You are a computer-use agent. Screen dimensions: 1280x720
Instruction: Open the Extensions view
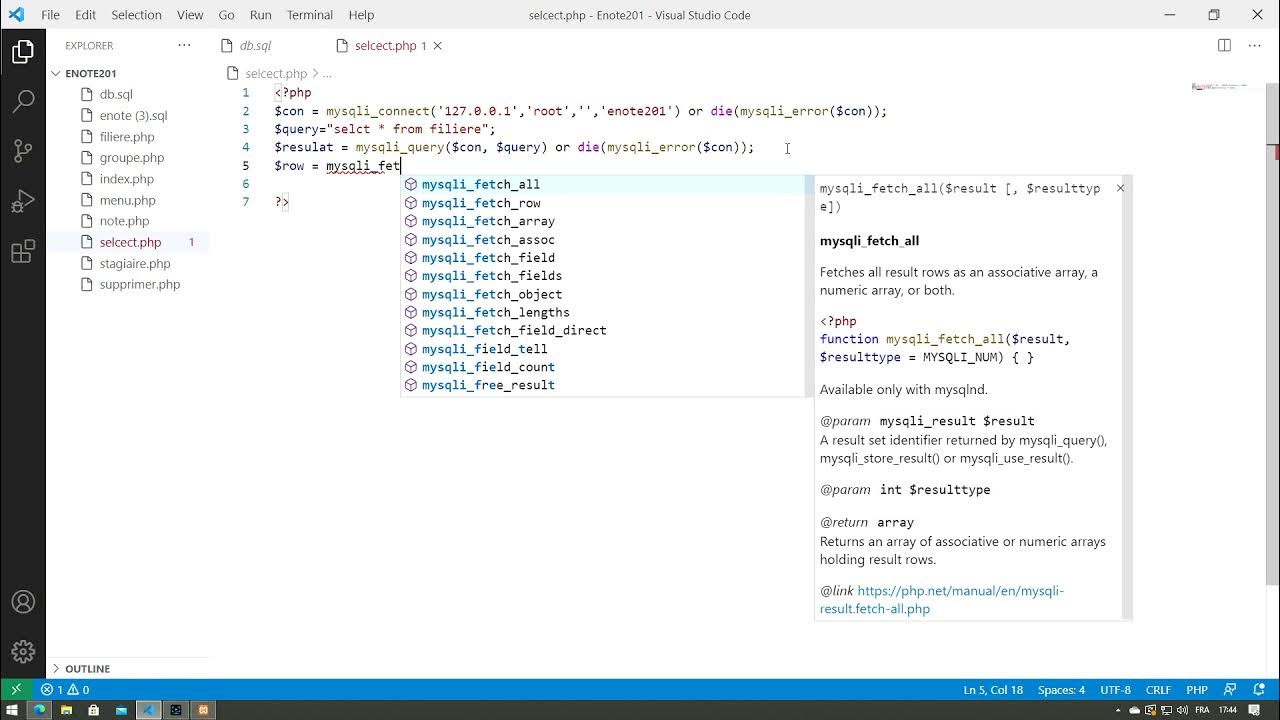pos(23,252)
